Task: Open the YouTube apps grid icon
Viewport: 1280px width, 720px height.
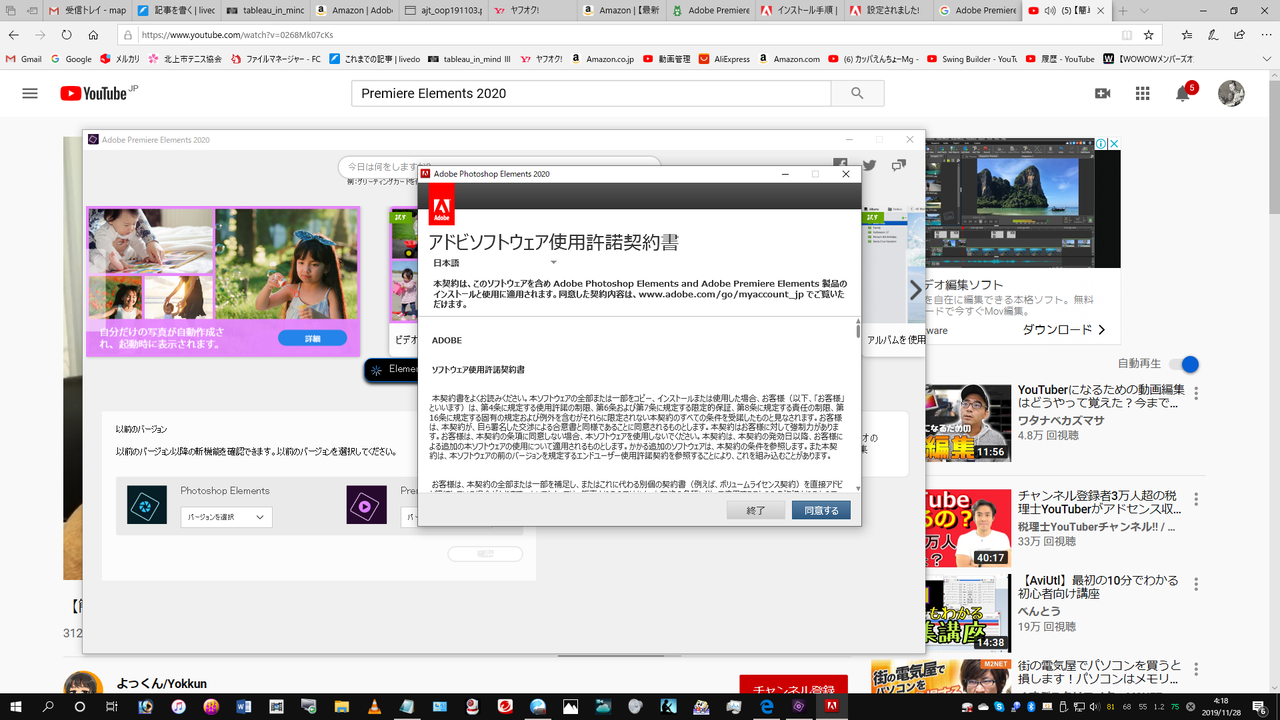Action: pos(1142,93)
